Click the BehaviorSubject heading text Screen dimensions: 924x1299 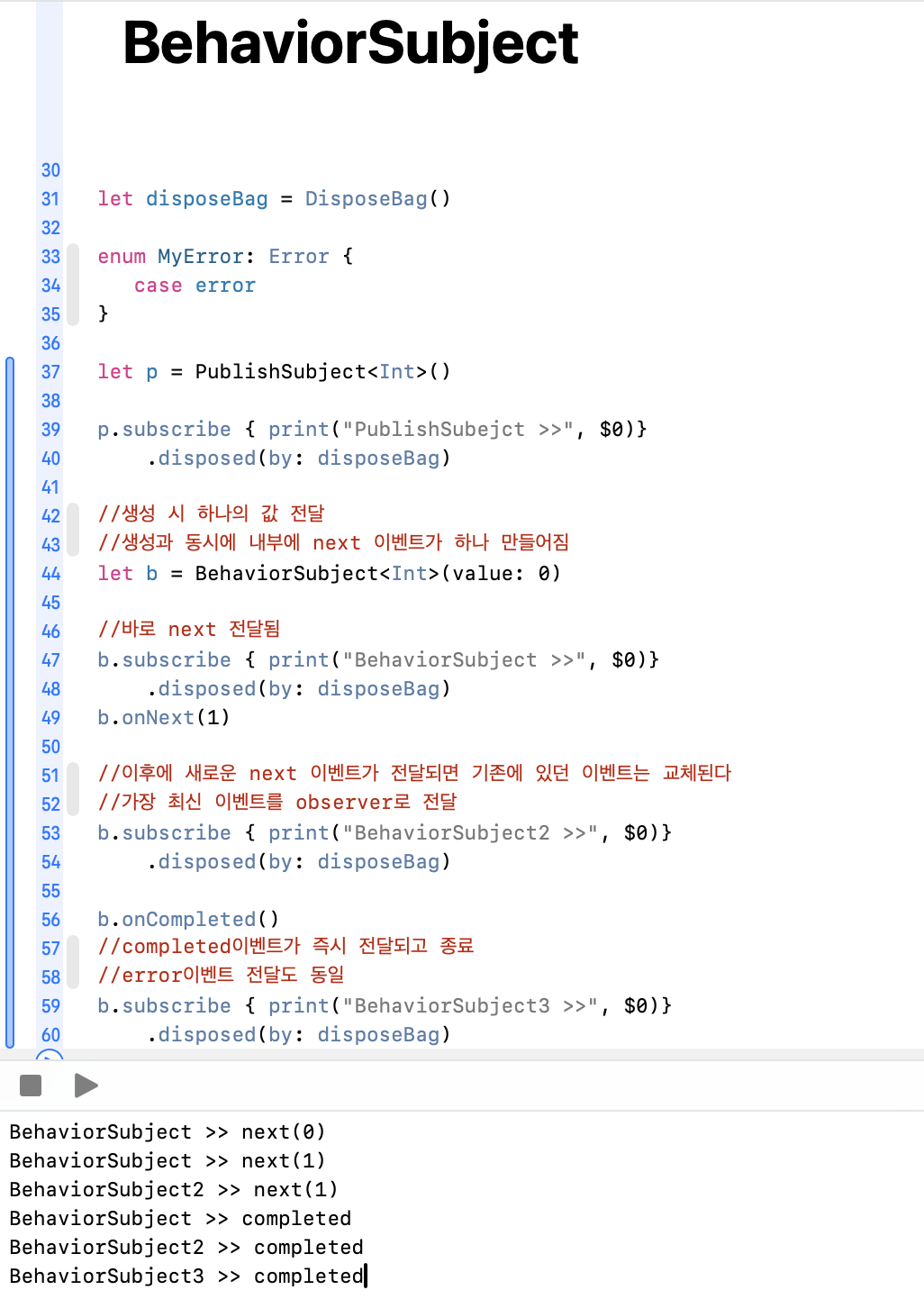pyautogui.click(x=350, y=43)
